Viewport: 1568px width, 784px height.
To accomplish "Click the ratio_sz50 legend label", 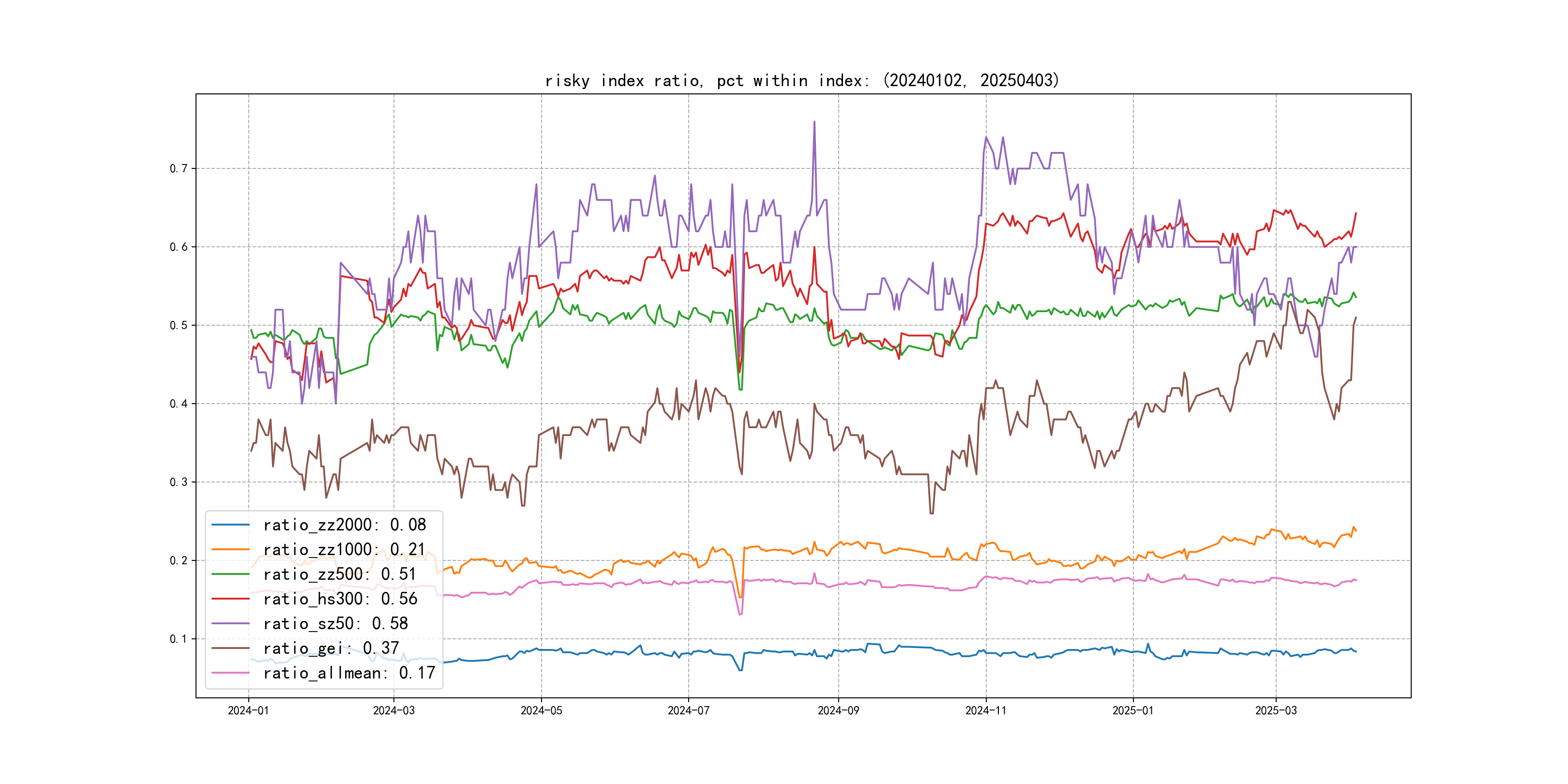I will [335, 623].
